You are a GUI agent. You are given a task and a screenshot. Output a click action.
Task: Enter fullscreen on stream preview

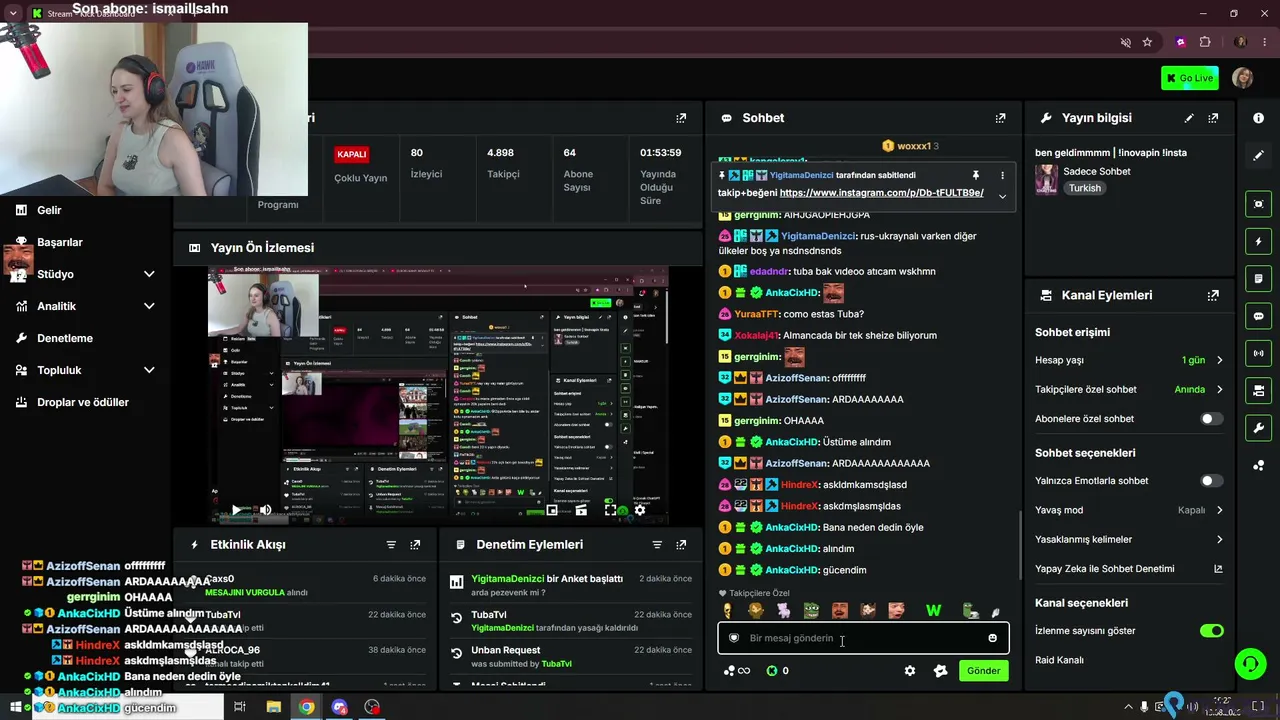pos(610,510)
